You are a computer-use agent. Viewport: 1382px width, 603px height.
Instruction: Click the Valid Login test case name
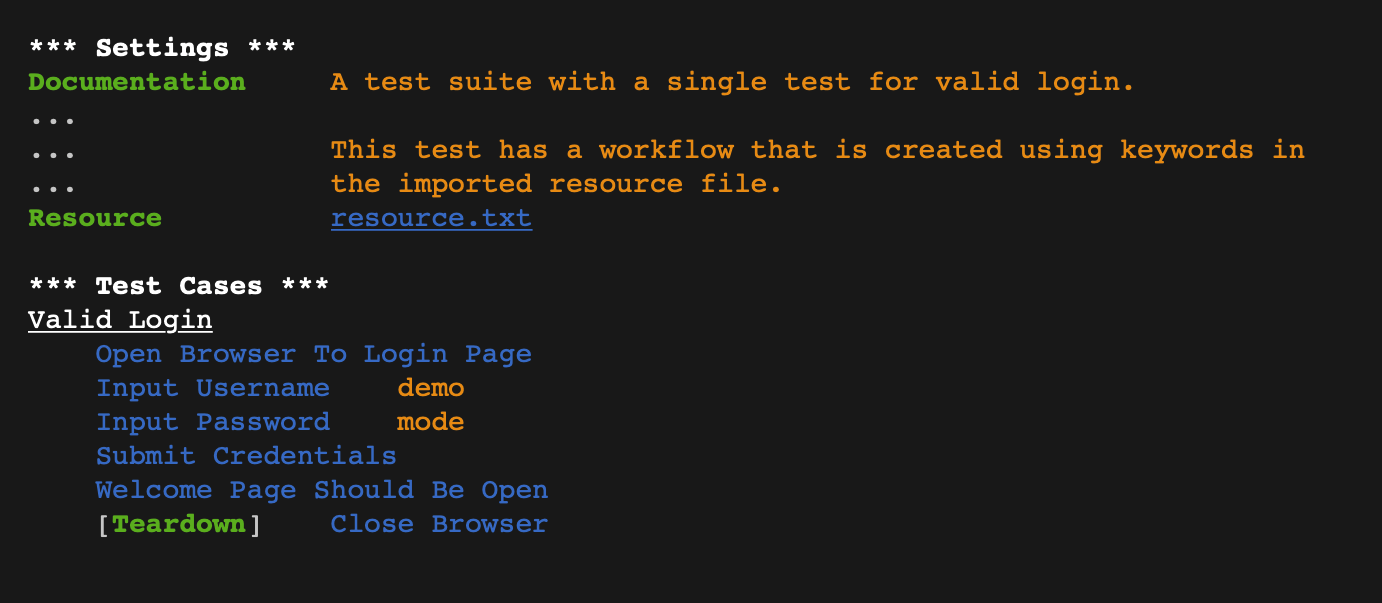[x=120, y=320]
